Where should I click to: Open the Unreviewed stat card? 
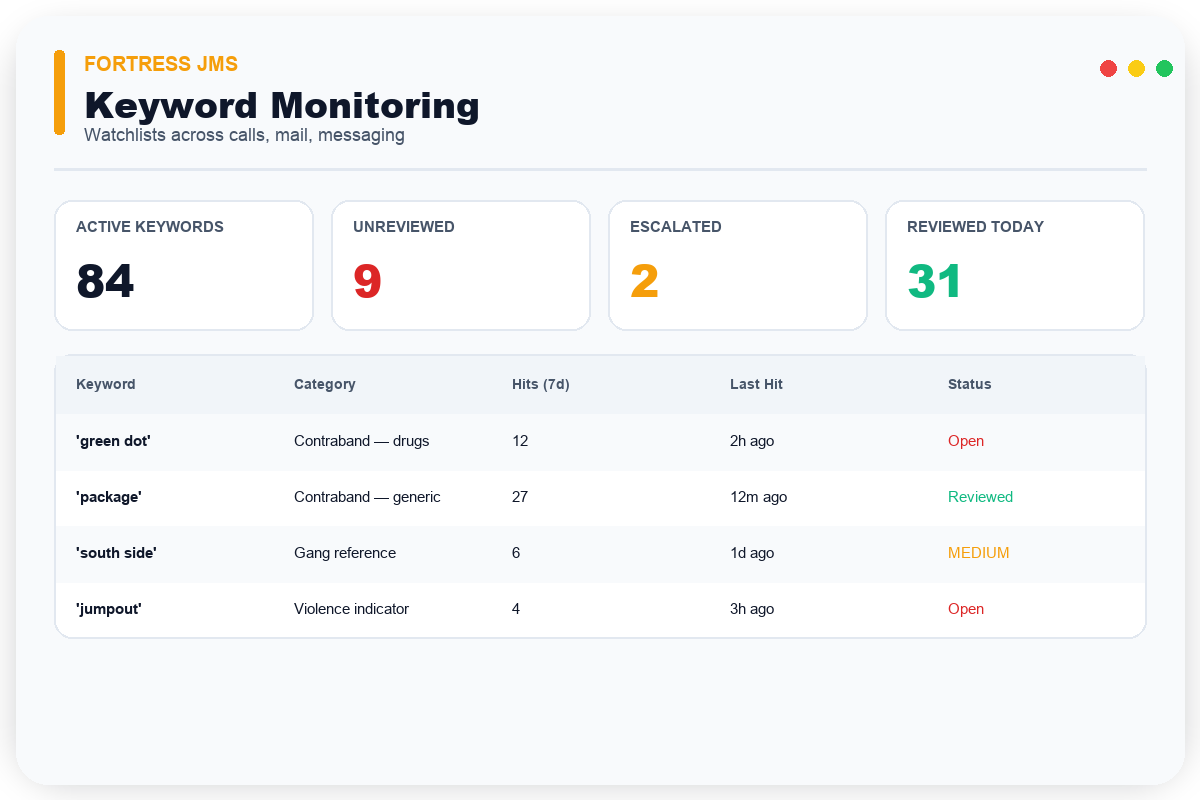tap(461, 265)
